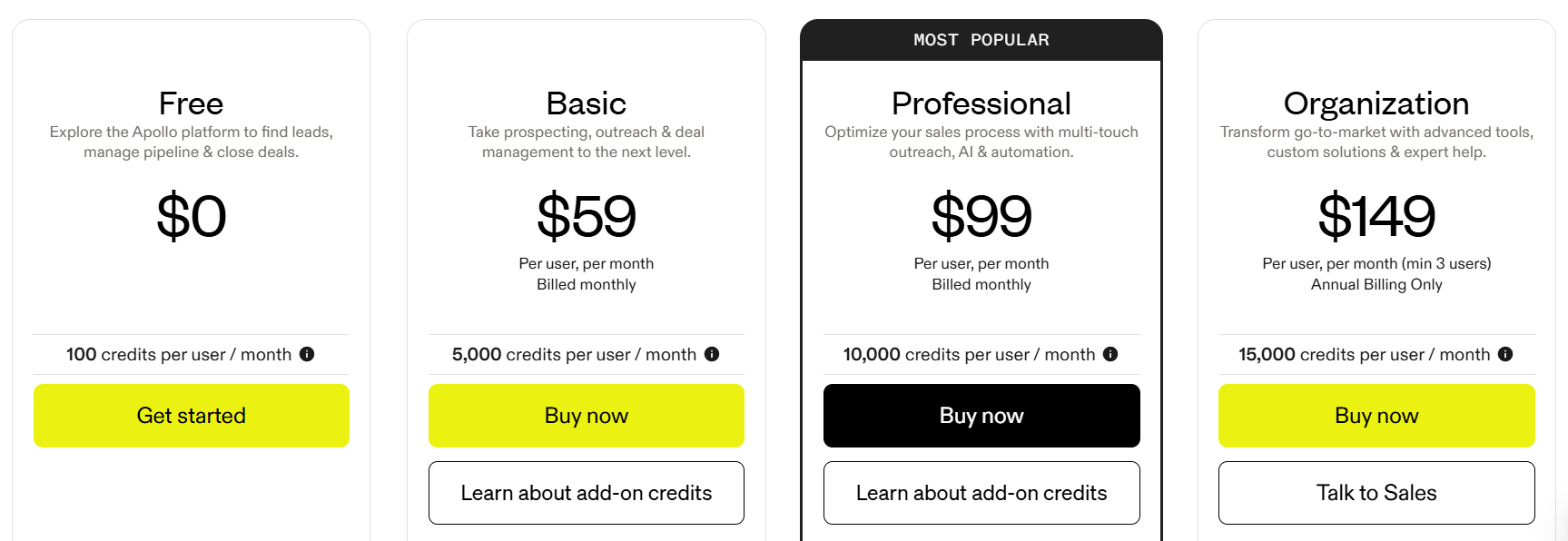Open info icon next to 5,000 credits

[x=712, y=354]
